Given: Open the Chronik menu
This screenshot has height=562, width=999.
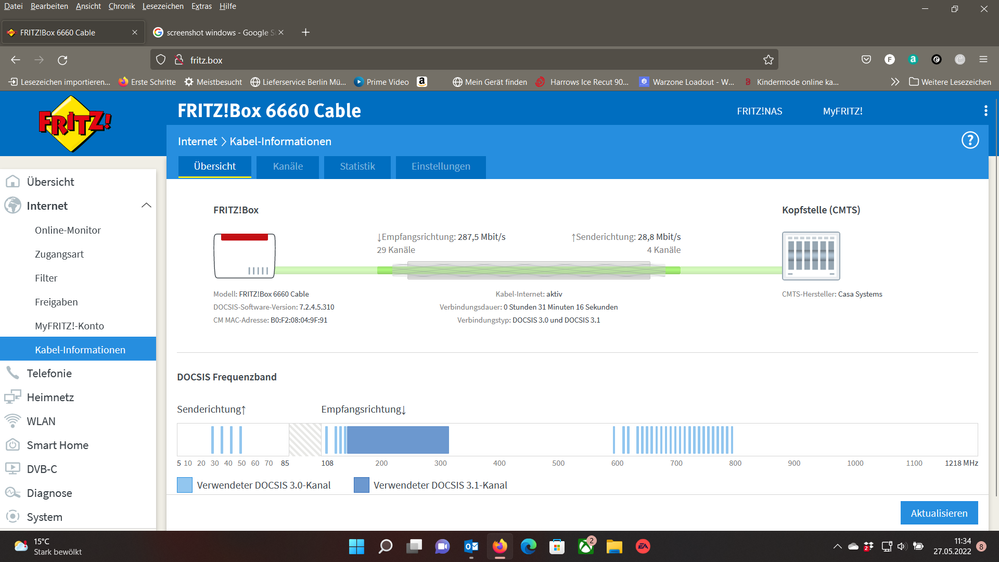Looking at the screenshot, I should (121, 6).
